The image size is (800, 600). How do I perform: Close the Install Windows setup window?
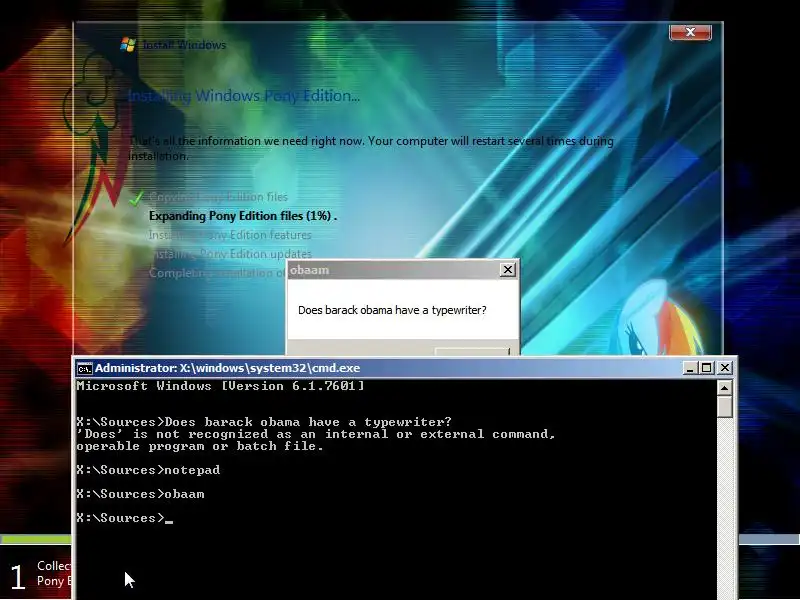point(690,32)
